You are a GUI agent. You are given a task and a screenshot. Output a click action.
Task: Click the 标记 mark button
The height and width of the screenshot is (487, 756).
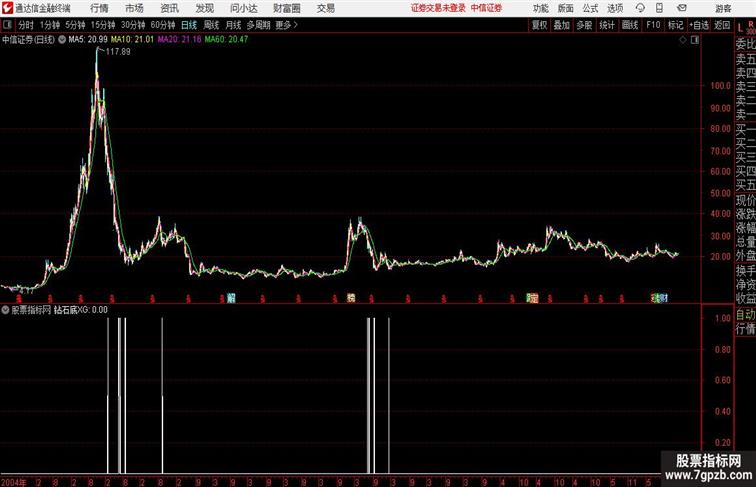[675, 25]
